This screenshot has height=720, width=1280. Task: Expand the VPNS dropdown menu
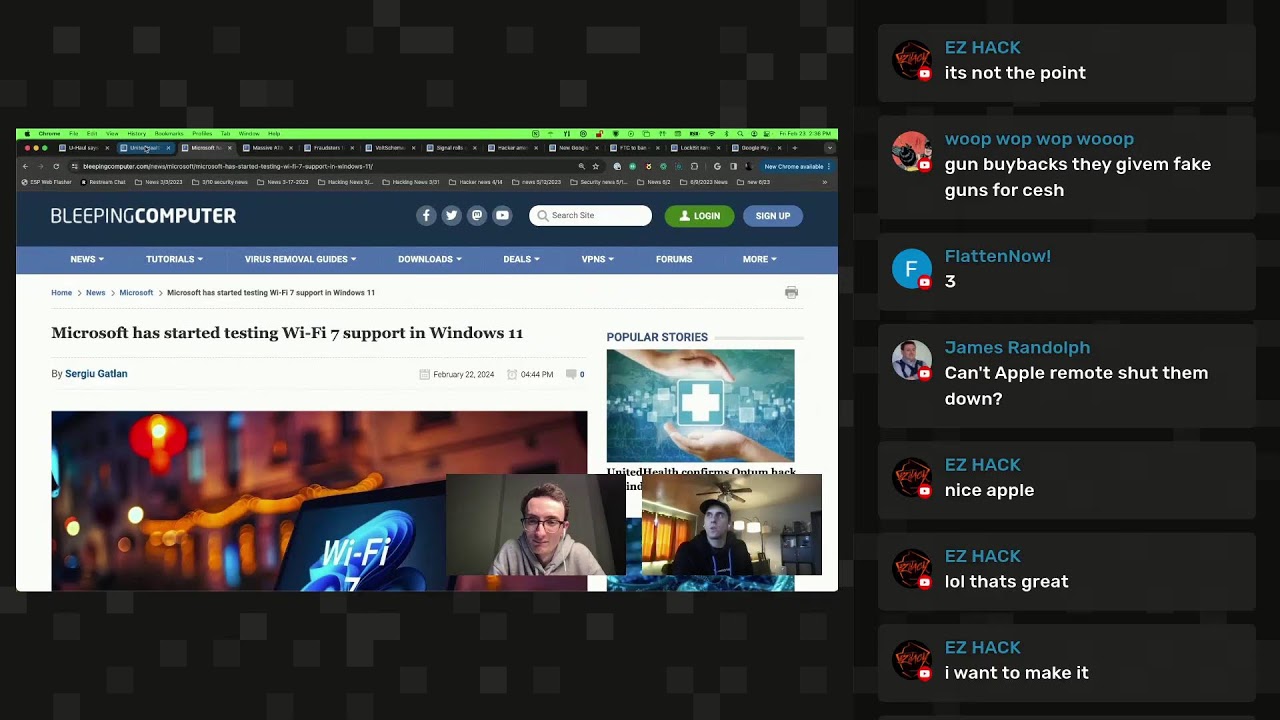(598, 259)
